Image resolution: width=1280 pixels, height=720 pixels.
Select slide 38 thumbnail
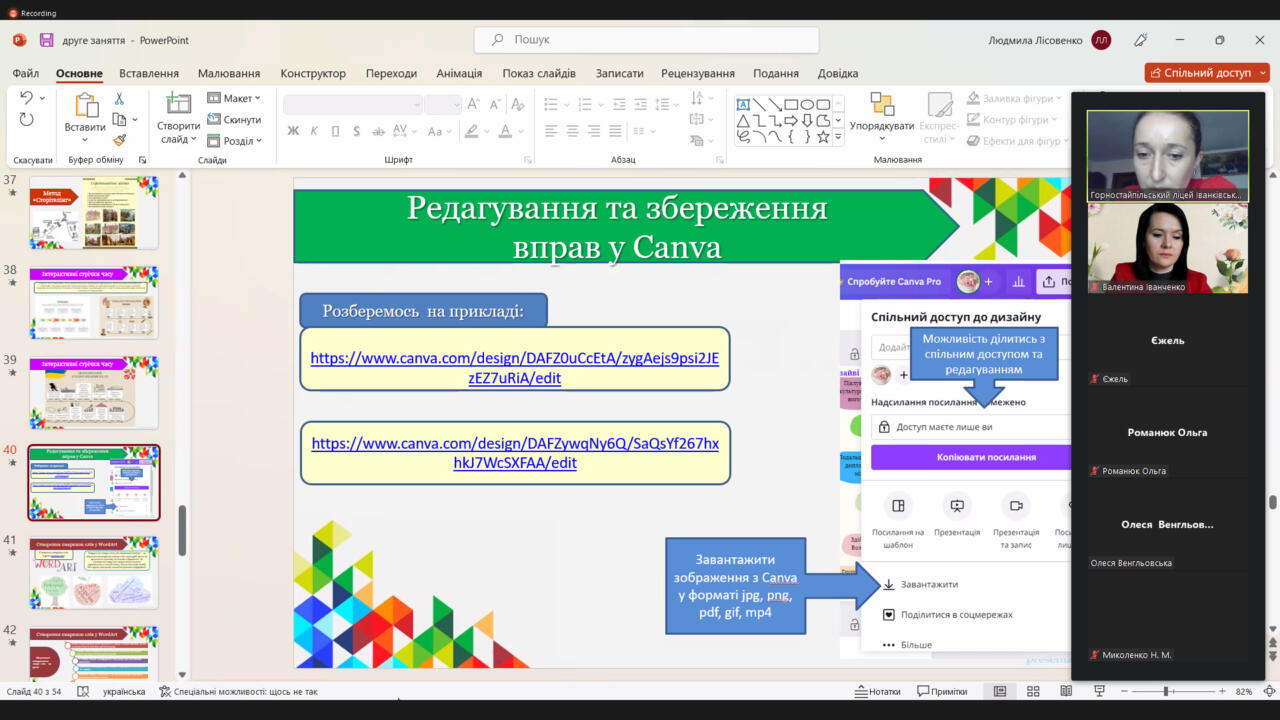[x=94, y=303]
